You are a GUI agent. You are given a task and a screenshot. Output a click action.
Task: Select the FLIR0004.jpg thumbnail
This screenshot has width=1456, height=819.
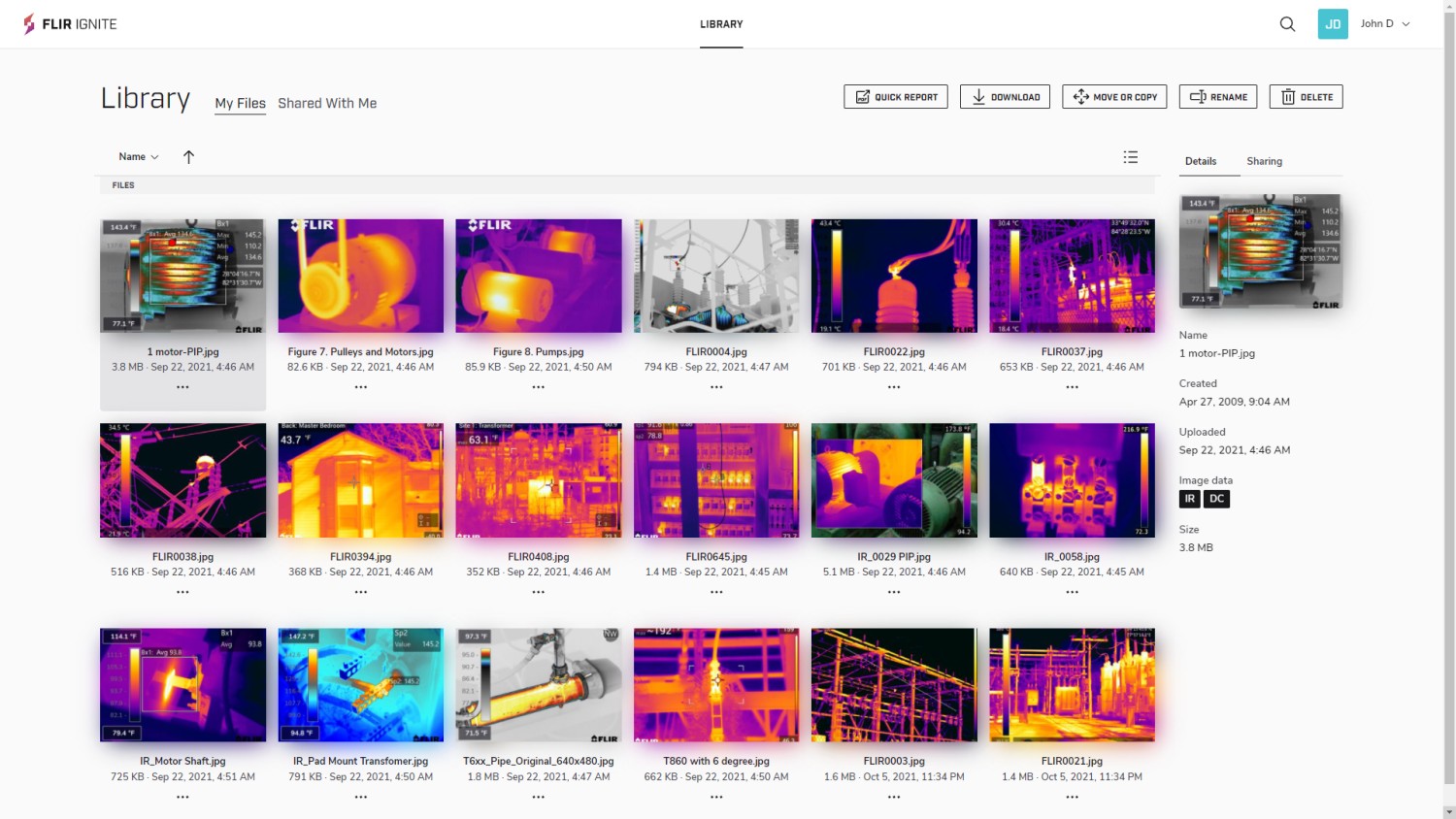[x=716, y=276]
